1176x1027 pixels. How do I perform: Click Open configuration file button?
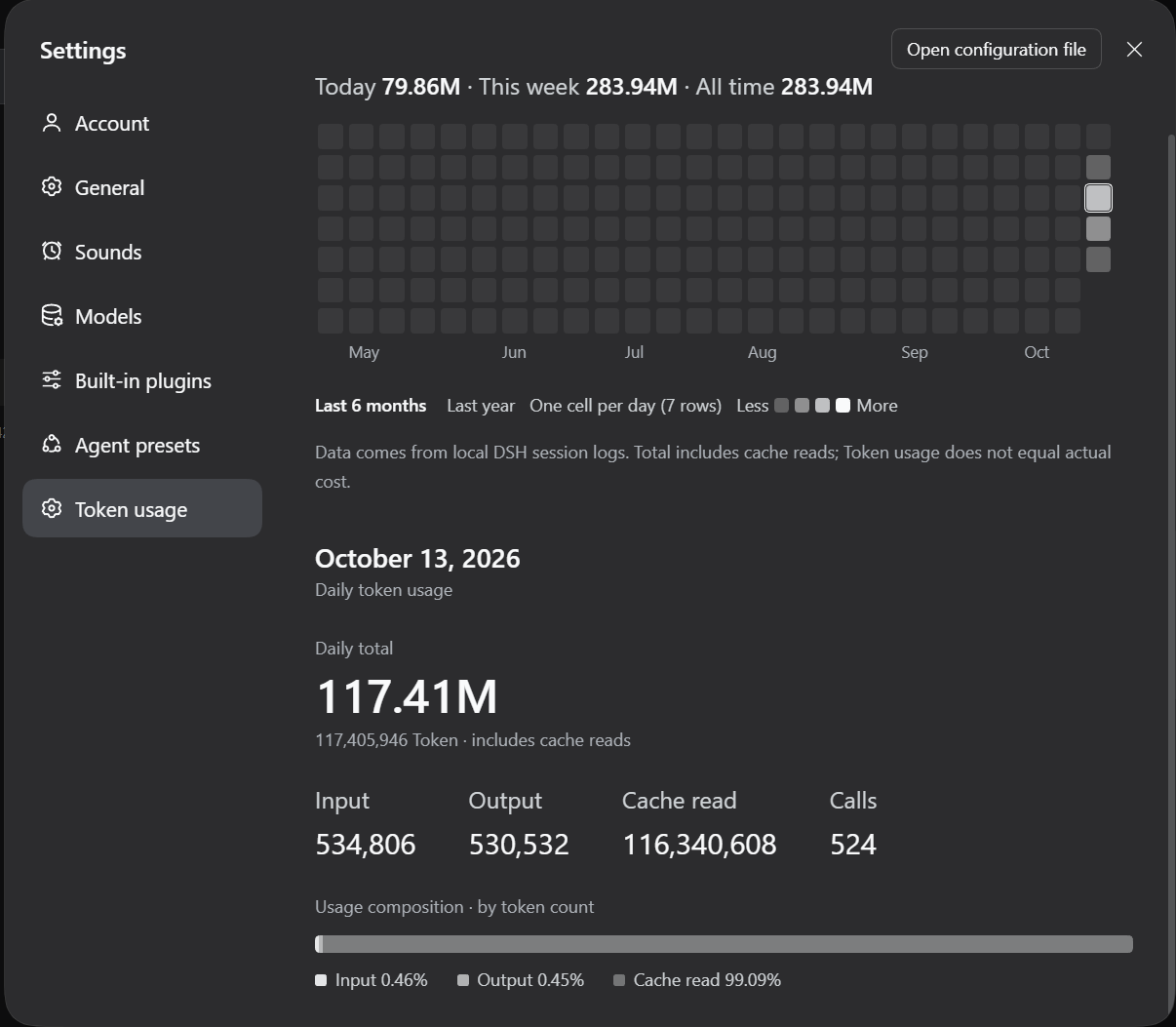pos(997,50)
